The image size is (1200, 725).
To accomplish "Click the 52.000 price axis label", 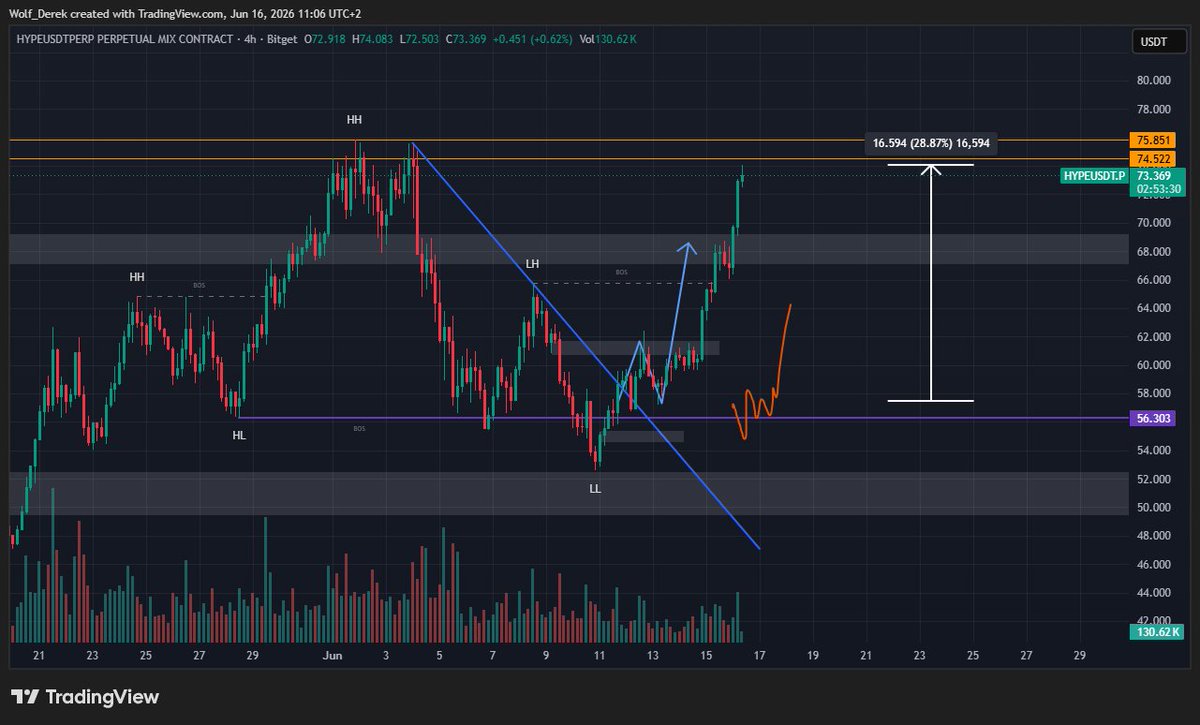I will click(x=1152, y=479).
